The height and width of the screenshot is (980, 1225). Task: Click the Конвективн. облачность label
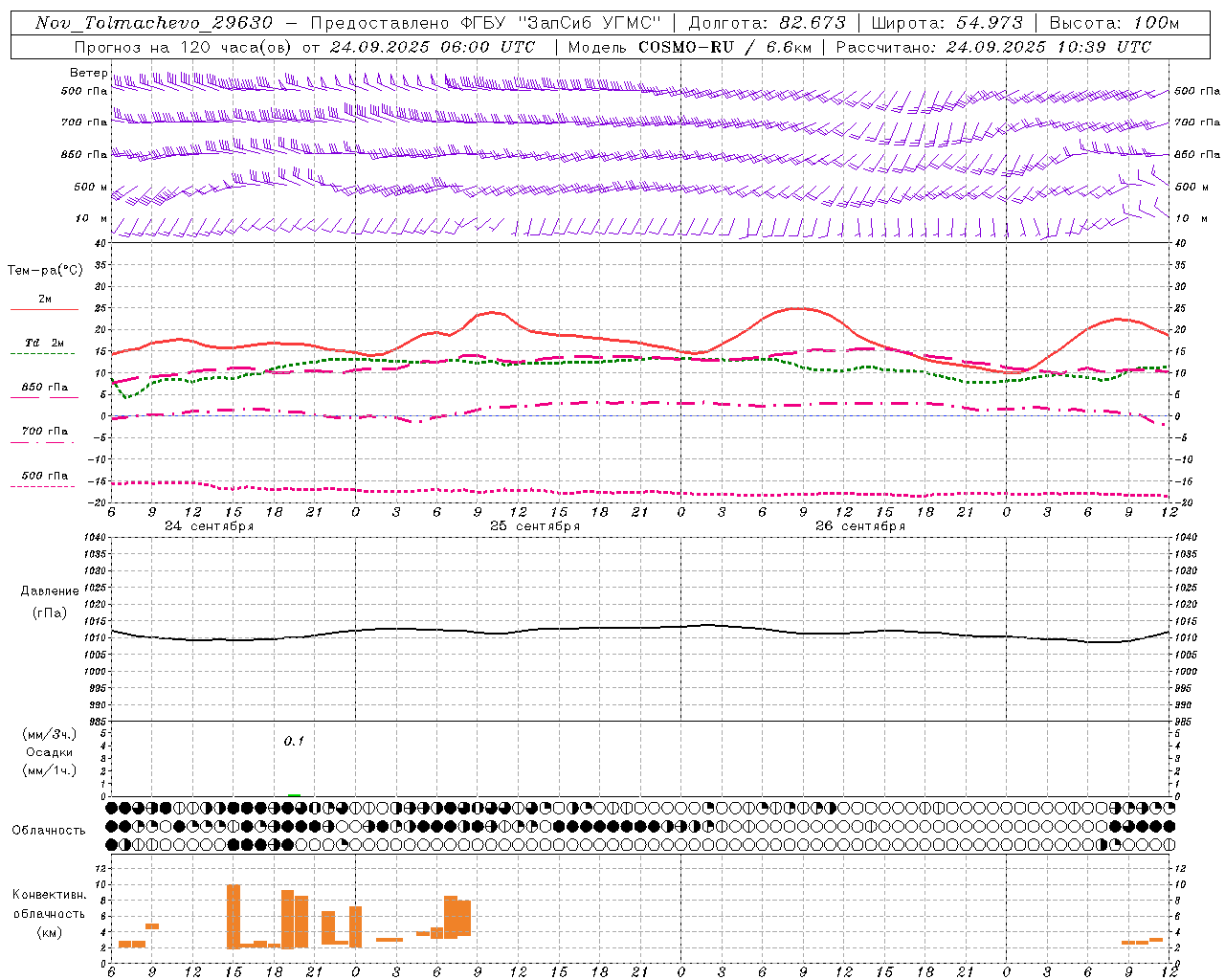coord(49,904)
